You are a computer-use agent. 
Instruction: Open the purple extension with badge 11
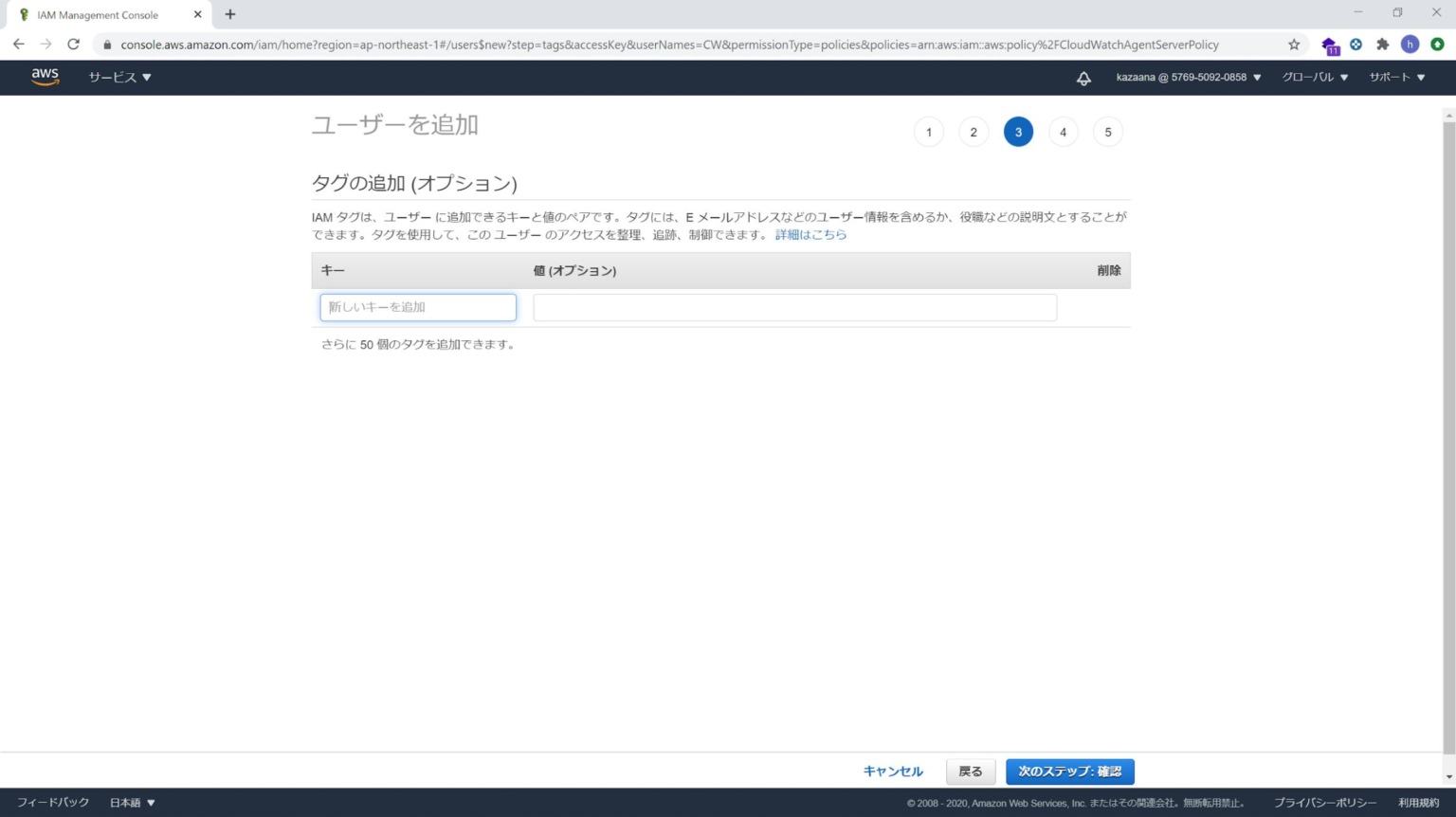pos(1329,44)
